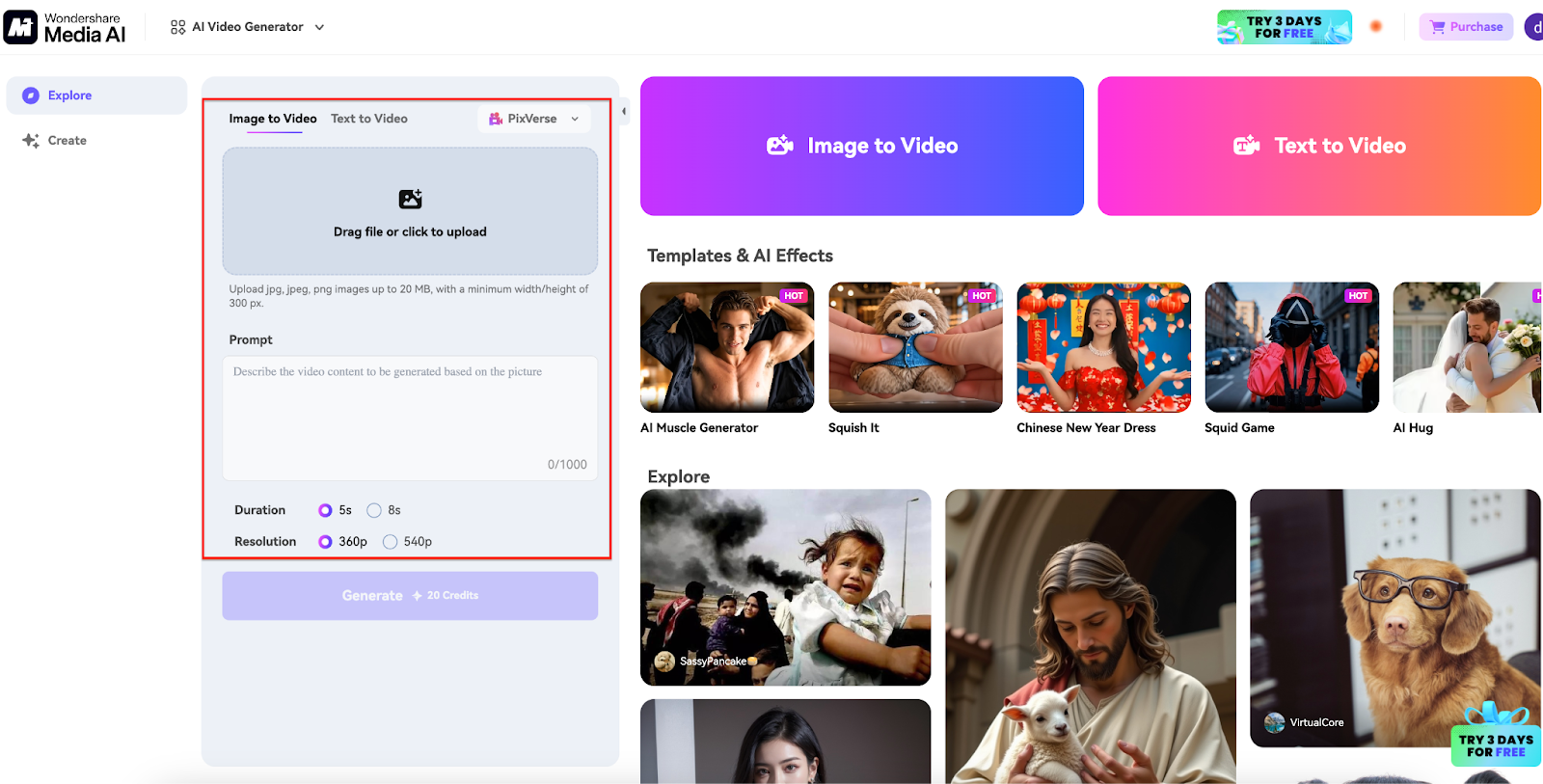The height and width of the screenshot is (784, 1543).
Task: Click into the Prompt text field
Action: pyautogui.click(x=410, y=415)
